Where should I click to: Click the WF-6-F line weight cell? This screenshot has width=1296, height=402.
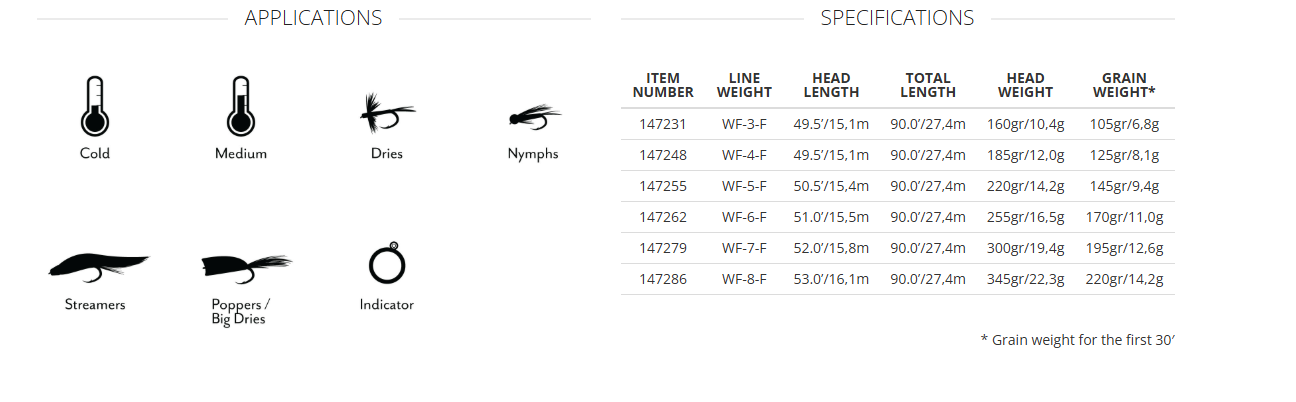[744, 217]
